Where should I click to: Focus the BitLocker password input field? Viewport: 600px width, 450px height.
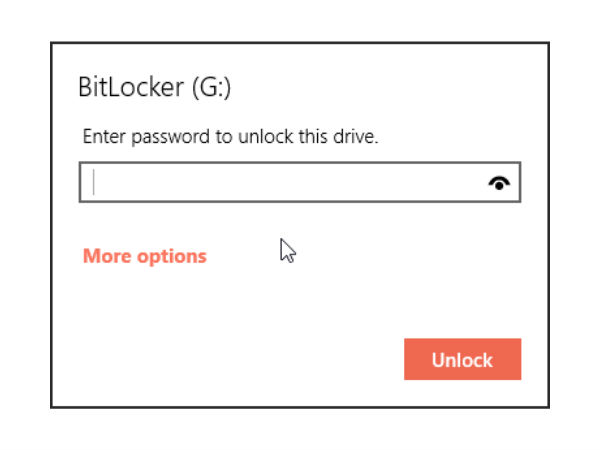pyautogui.click(x=300, y=182)
